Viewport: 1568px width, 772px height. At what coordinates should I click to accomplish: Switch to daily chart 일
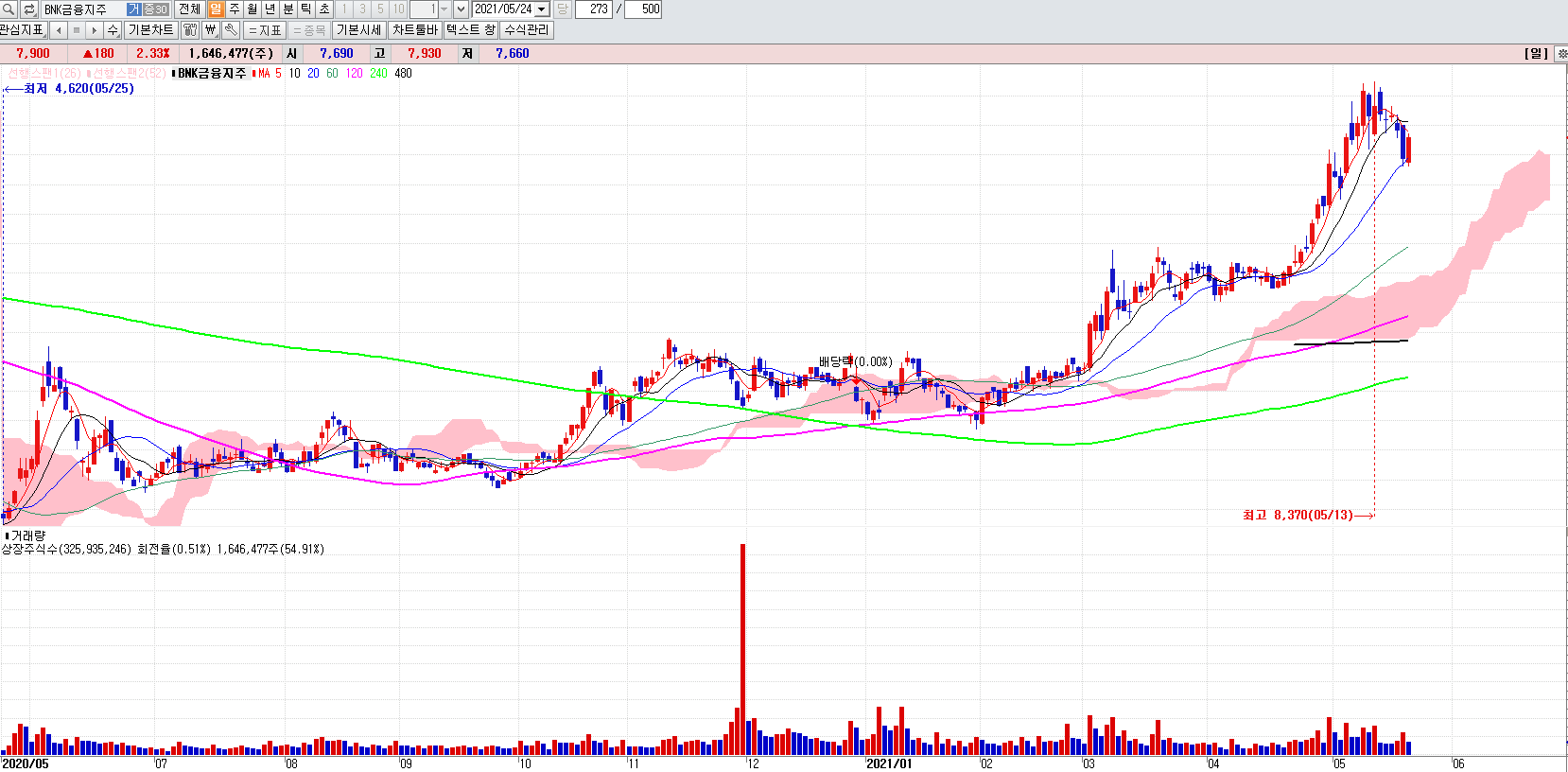click(216, 9)
